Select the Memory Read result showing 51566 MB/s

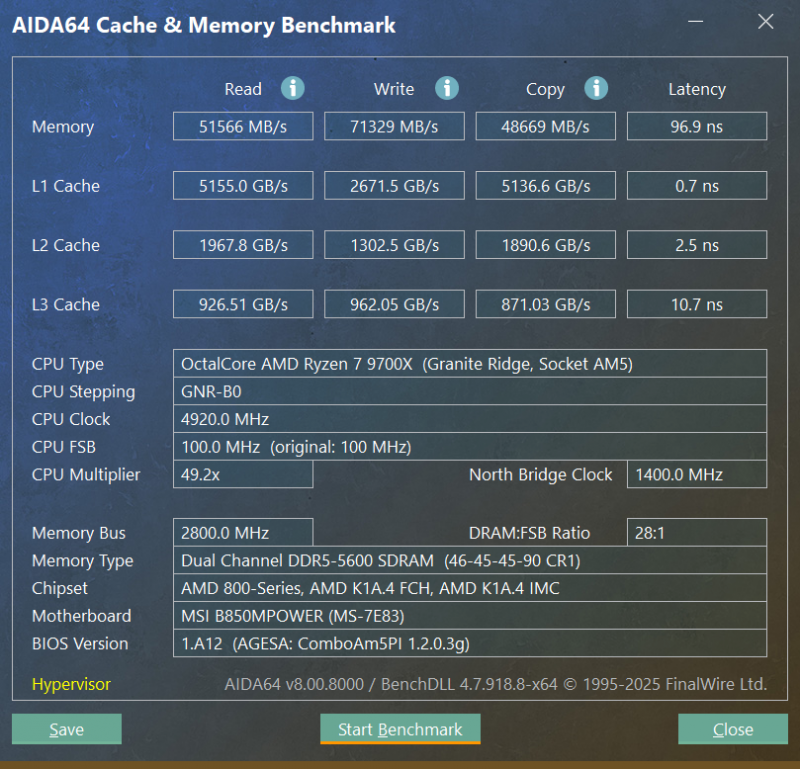[x=242, y=126]
